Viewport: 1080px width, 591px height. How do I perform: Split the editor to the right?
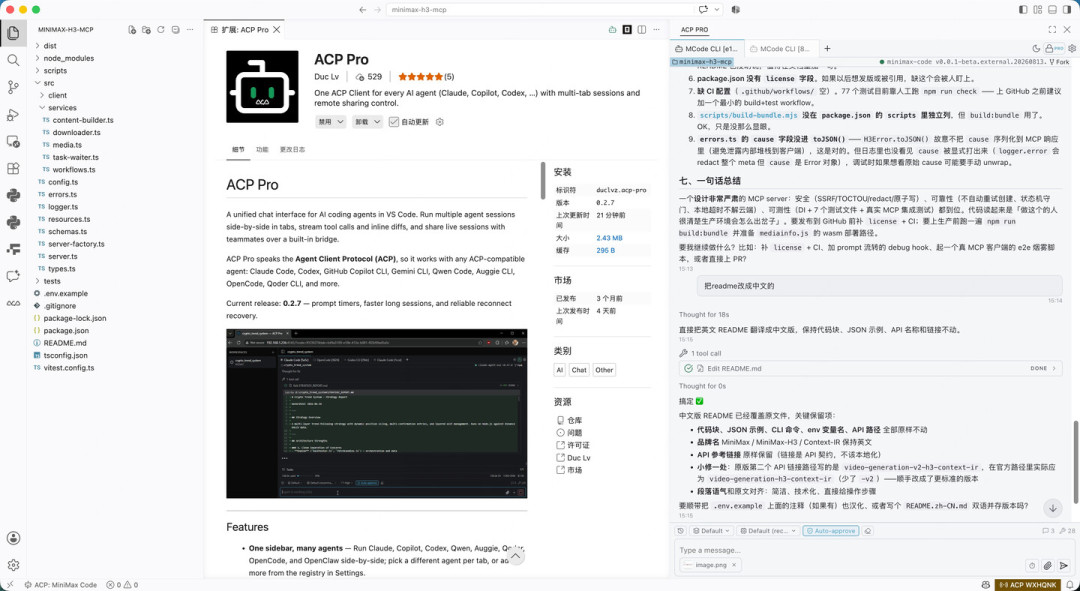click(641, 30)
